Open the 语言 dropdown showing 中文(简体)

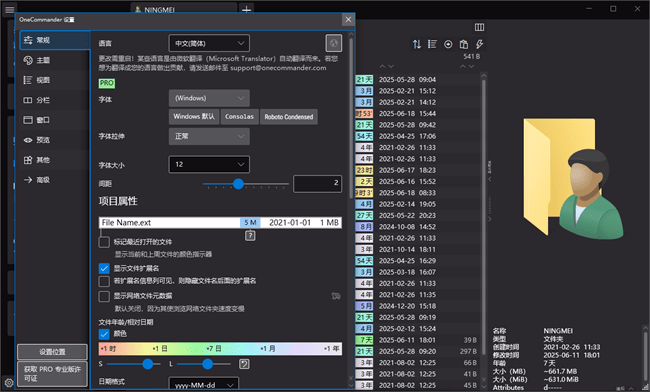coord(209,43)
